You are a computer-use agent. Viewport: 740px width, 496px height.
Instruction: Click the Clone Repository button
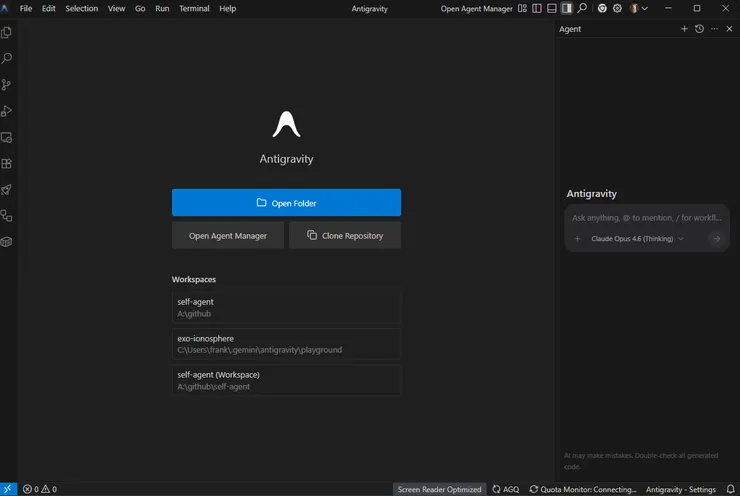click(x=345, y=235)
